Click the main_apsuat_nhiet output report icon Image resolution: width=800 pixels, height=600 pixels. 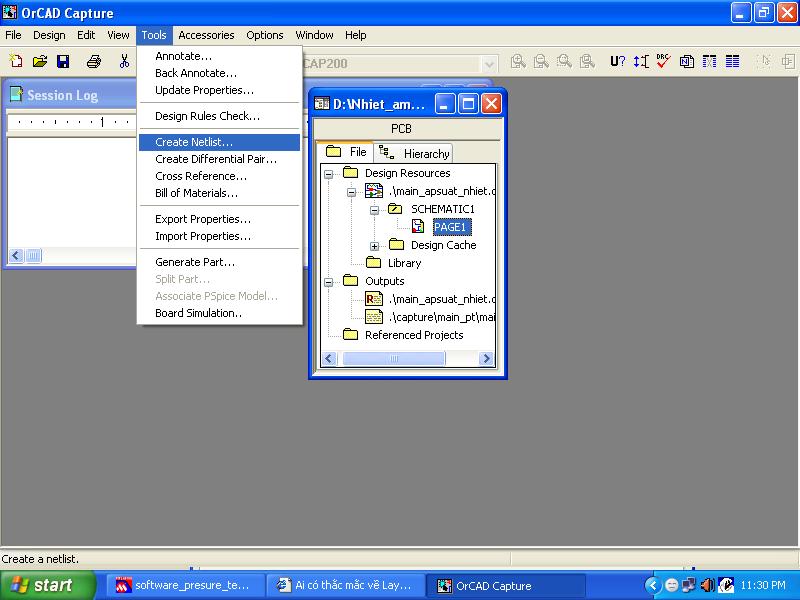click(x=374, y=299)
